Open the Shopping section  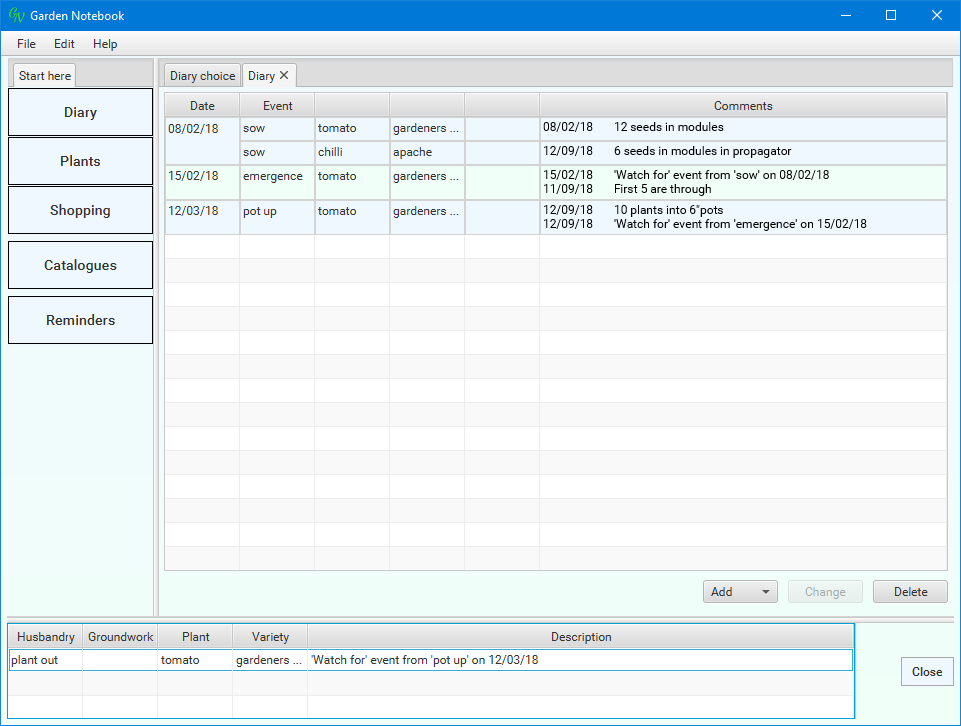tap(80, 210)
